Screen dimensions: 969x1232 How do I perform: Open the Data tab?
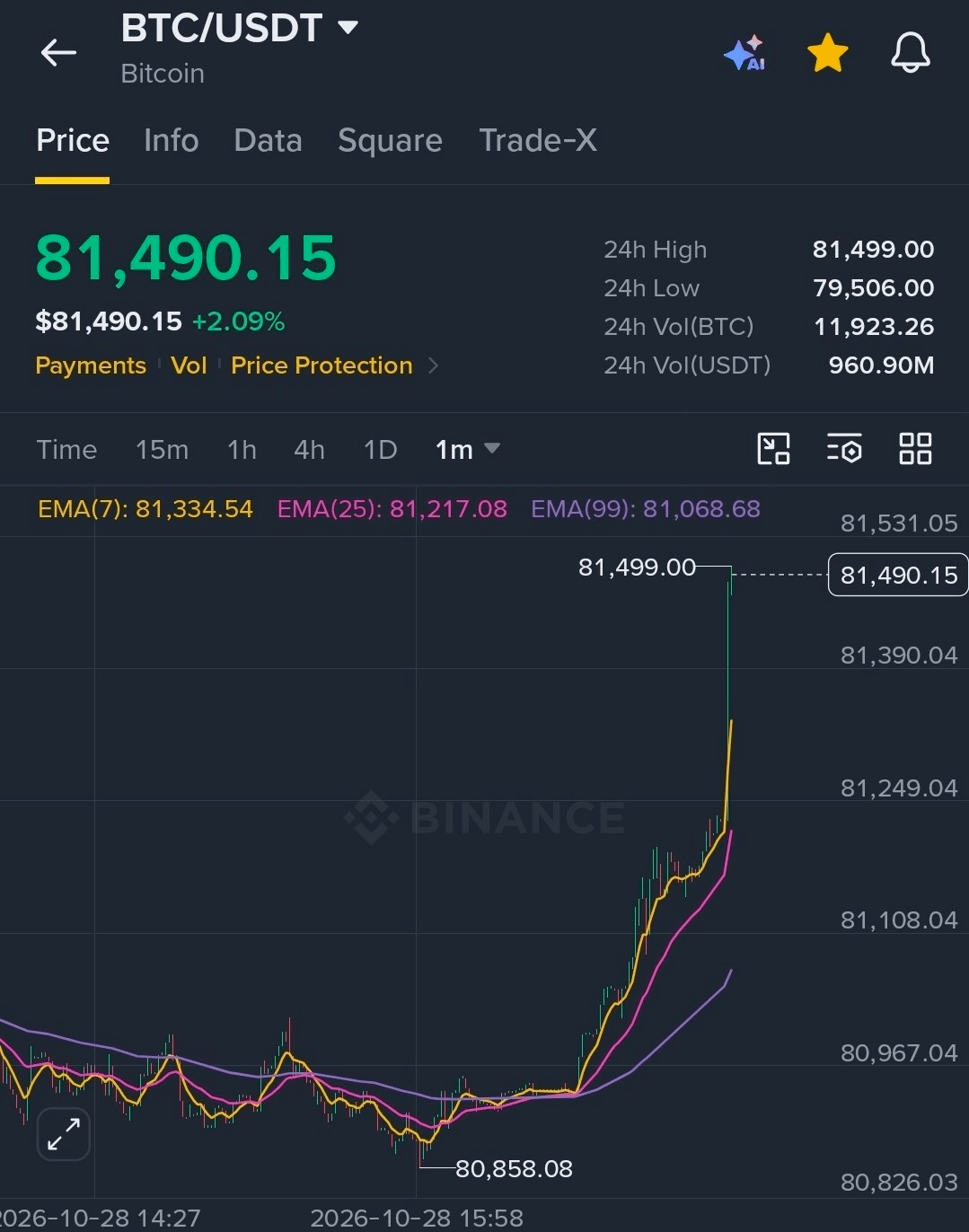pyautogui.click(x=268, y=141)
